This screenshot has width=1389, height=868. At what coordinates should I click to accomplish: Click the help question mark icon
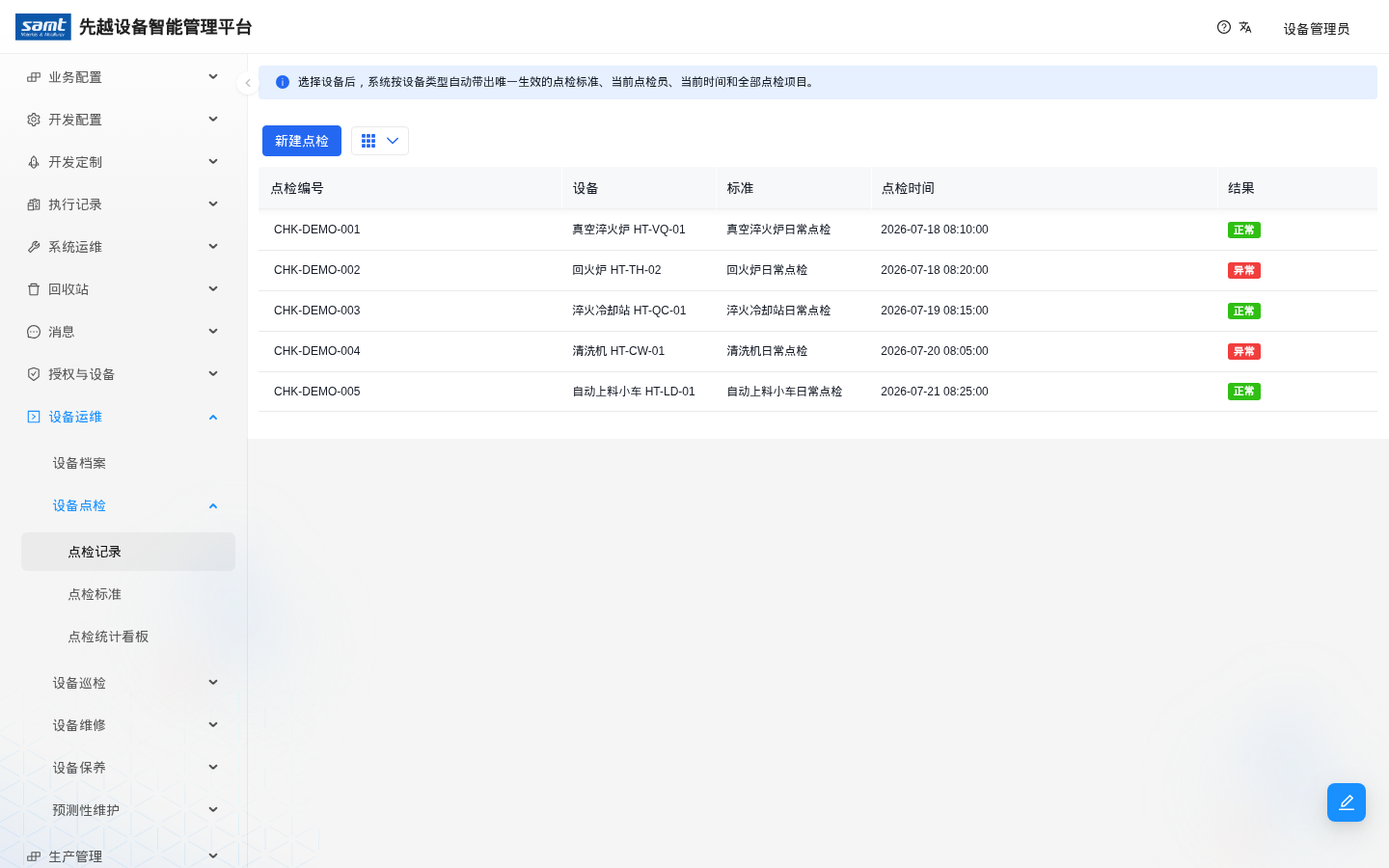pos(1224,27)
